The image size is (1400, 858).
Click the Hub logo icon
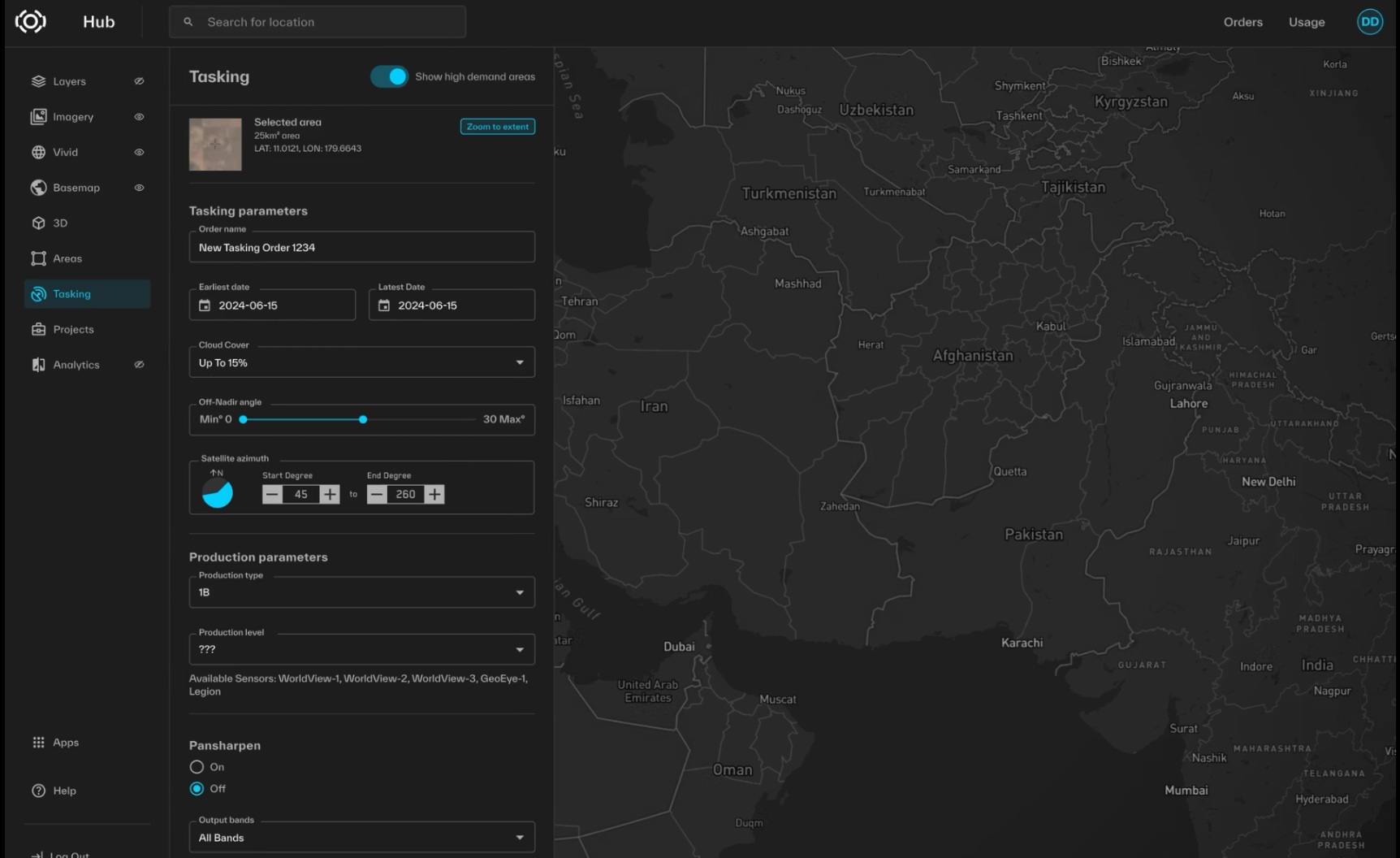(x=31, y=22)
